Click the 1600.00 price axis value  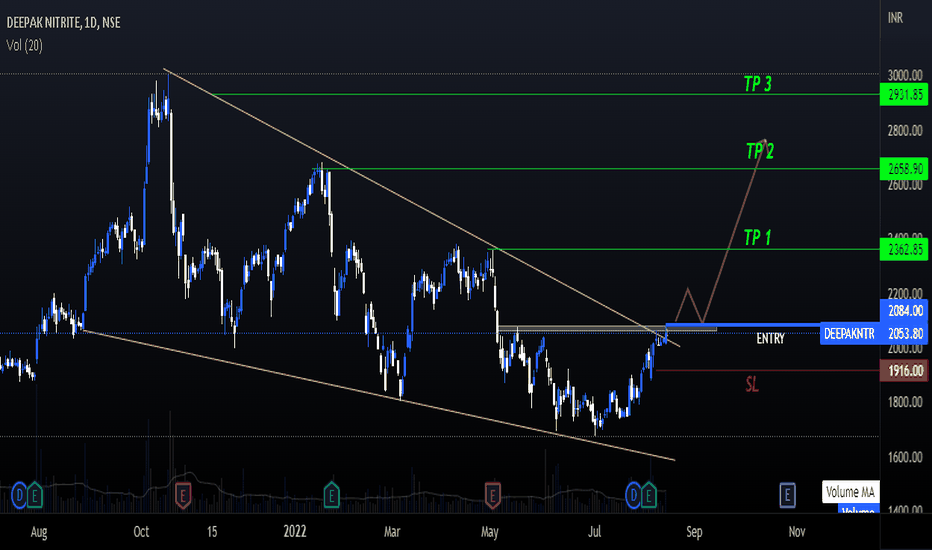click(905, 457)
